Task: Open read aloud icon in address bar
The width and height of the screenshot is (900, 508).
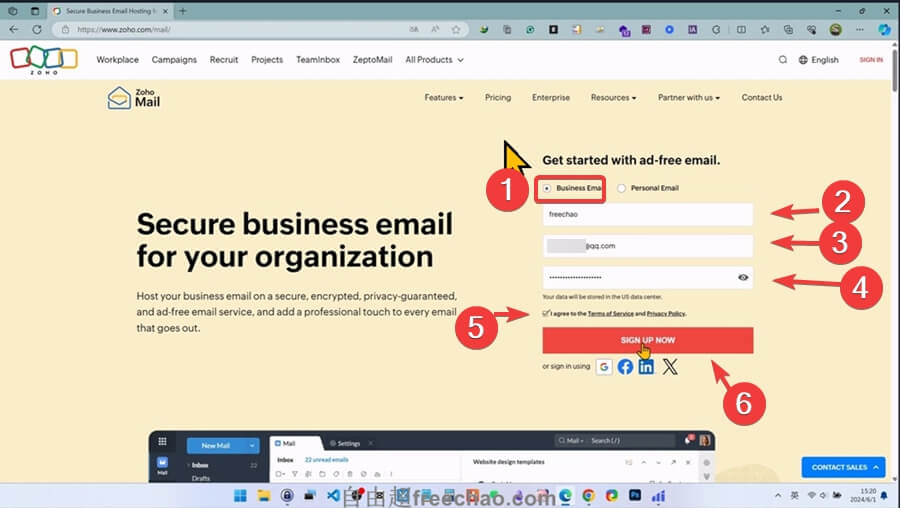Action: [x=435, y=29]
